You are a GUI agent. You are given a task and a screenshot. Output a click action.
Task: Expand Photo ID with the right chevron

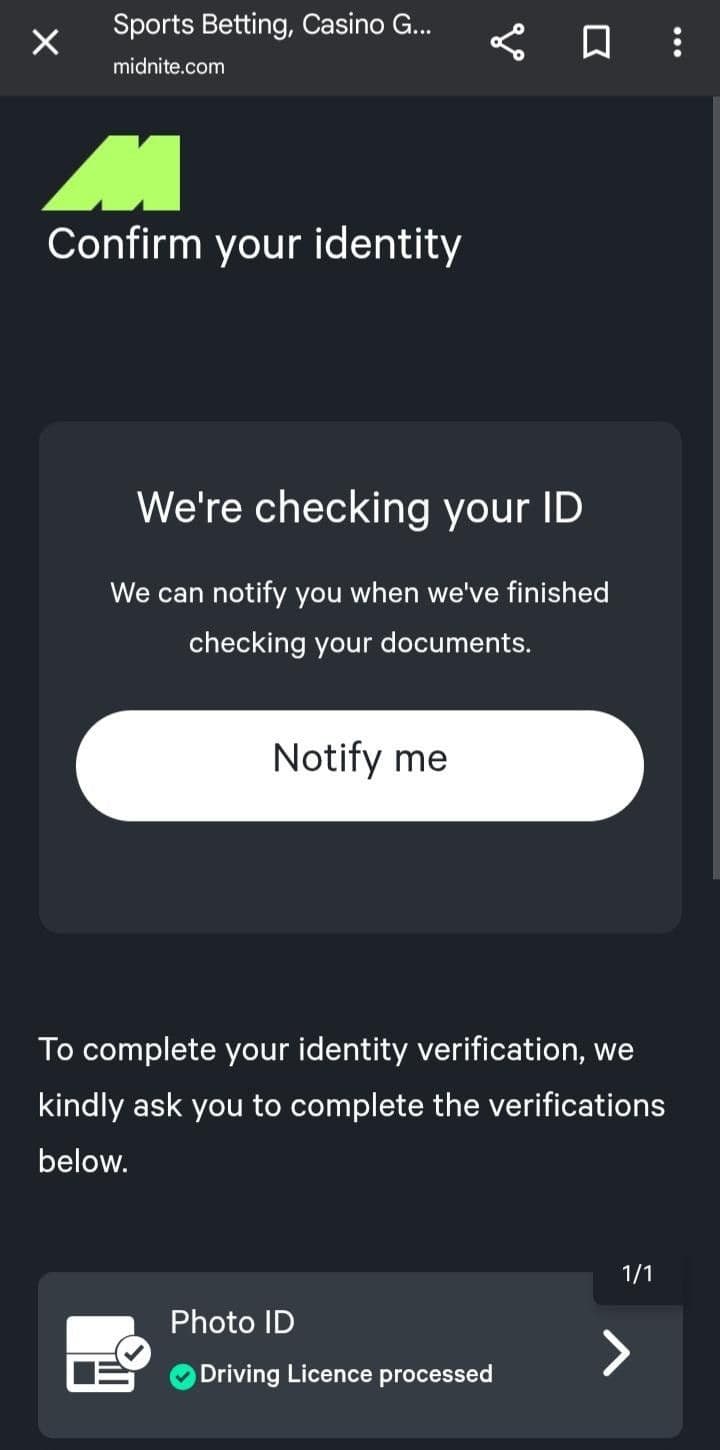pyautogui.click(x=616, y=1354)
